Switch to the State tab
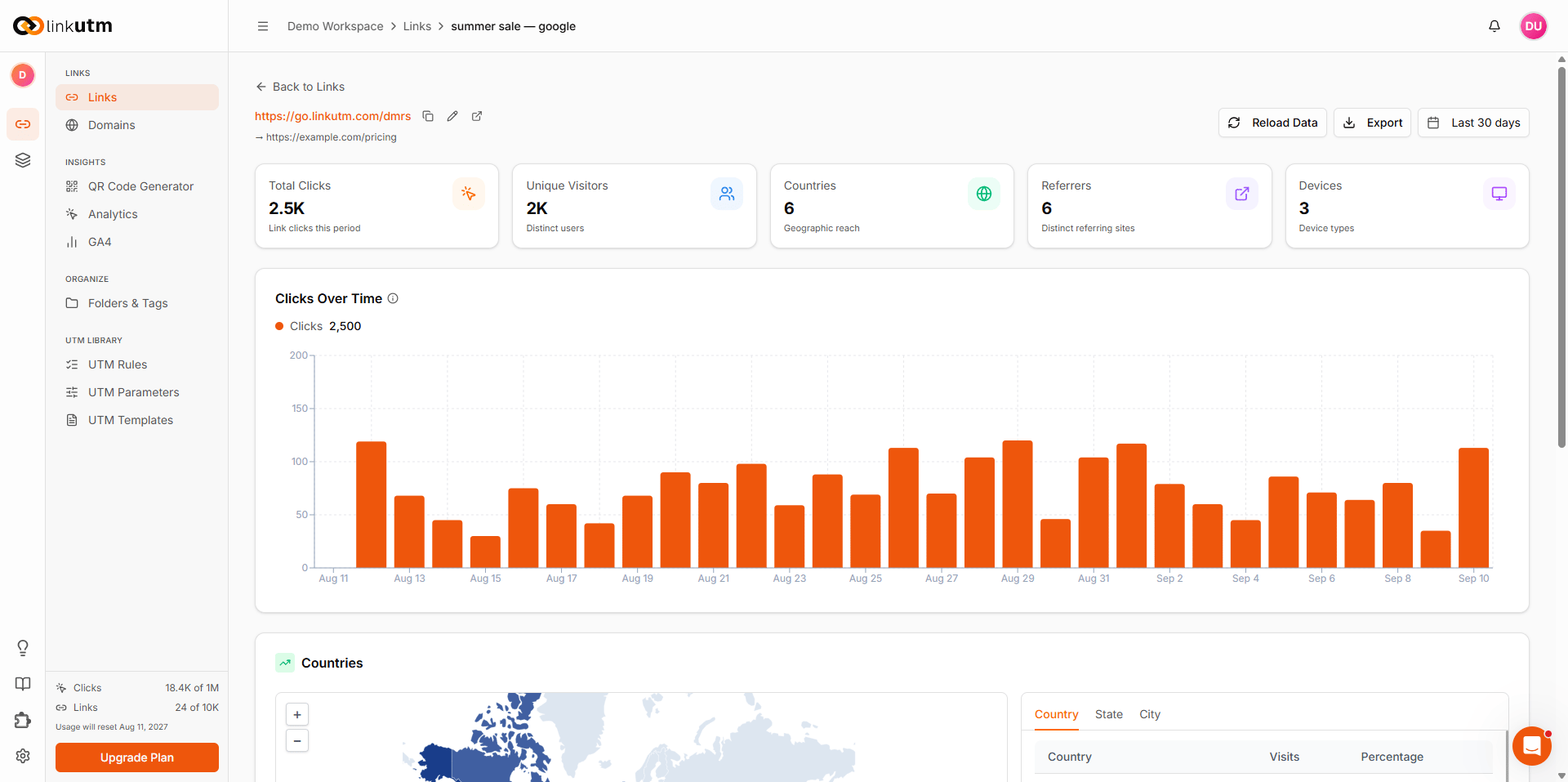Screen dimensions: 1568x782 [1109, 714]
